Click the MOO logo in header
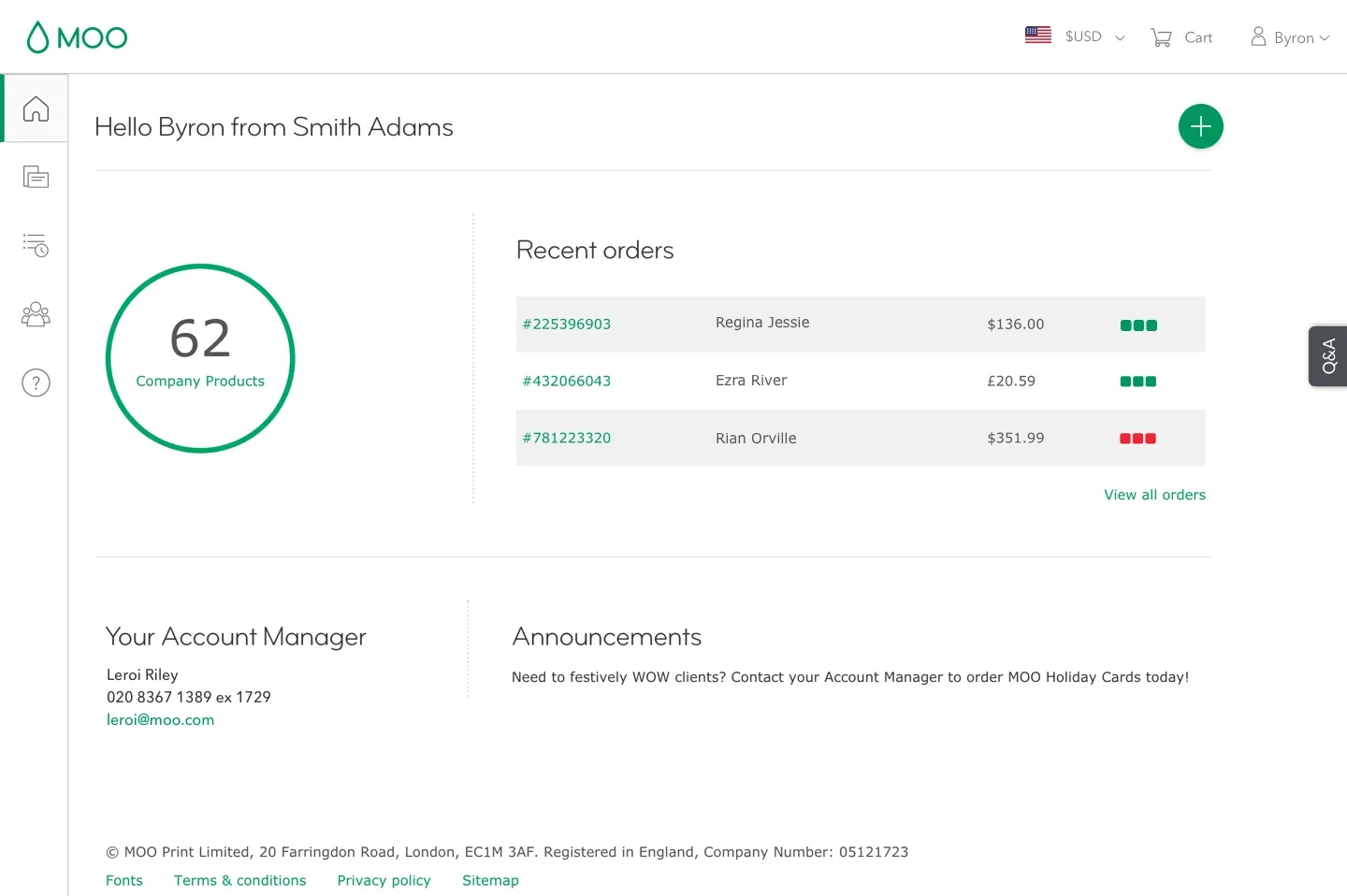This screenshot has width=1347, height=896. pos(77,37)
